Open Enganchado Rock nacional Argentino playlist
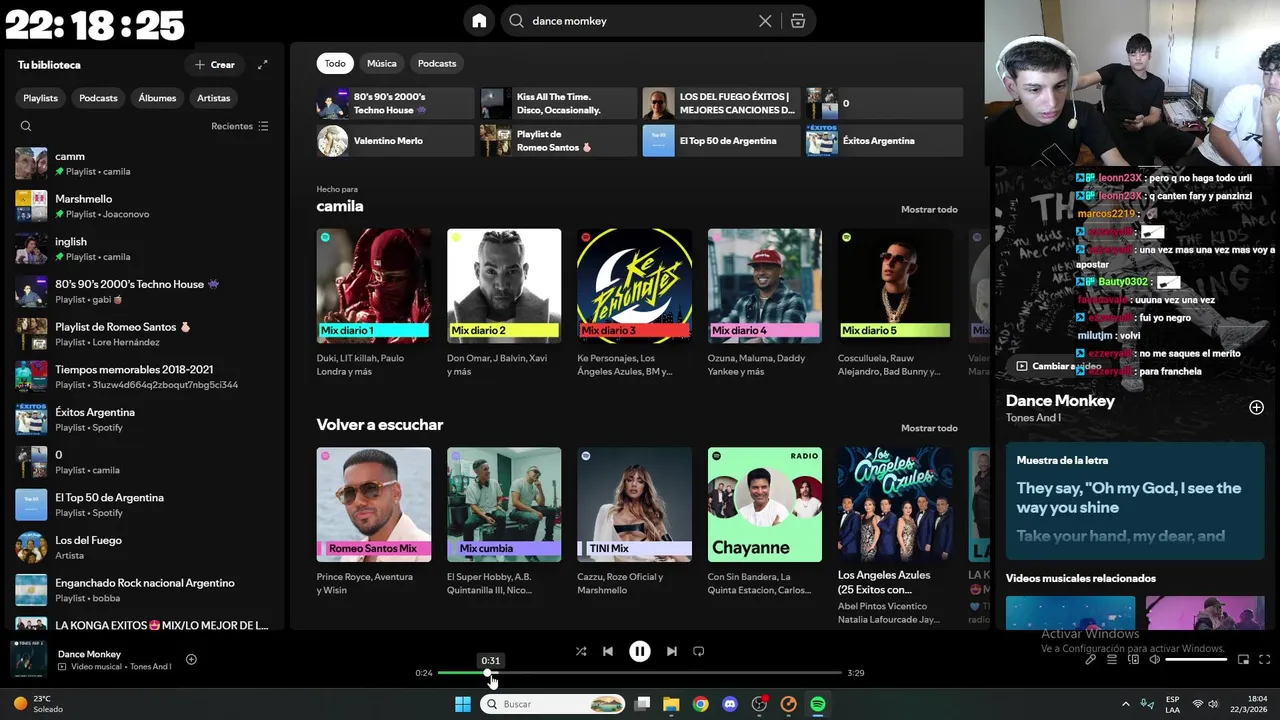This screenshot has width=1280, height=720. click(143, 590)
